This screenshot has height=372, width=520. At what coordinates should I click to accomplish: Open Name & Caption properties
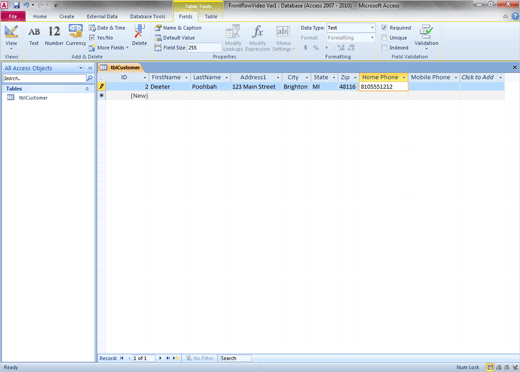(x=178, y=28)
